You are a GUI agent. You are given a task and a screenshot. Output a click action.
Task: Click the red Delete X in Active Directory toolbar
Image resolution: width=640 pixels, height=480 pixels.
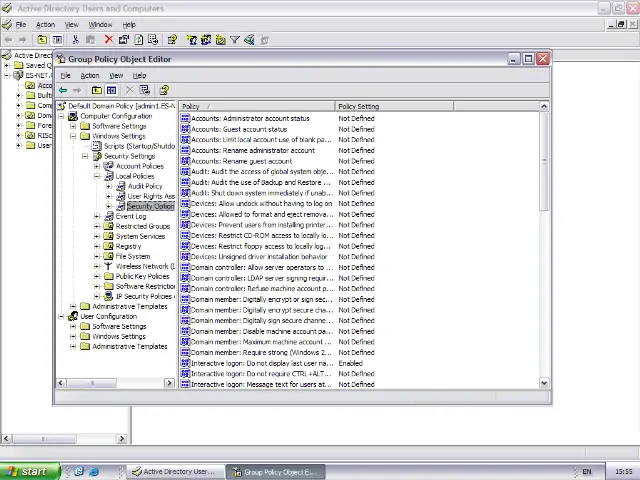[x=109, y=40]
